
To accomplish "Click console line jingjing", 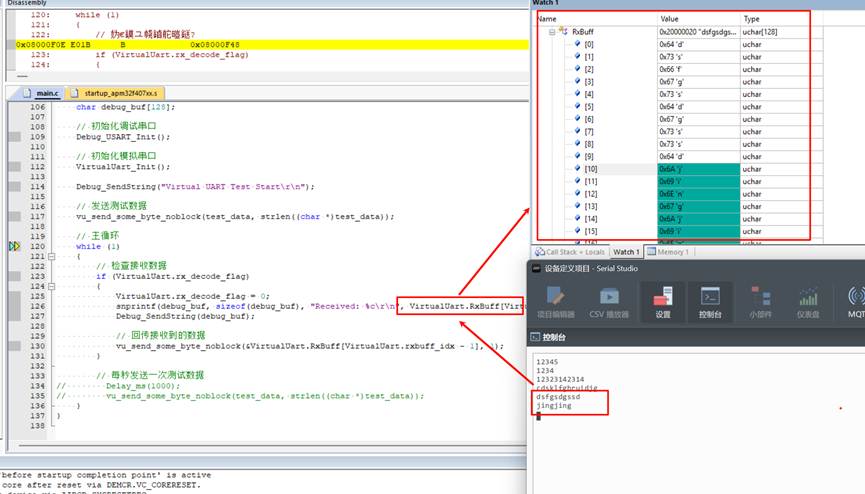I will pyautogui.click(x=553, y=405).
